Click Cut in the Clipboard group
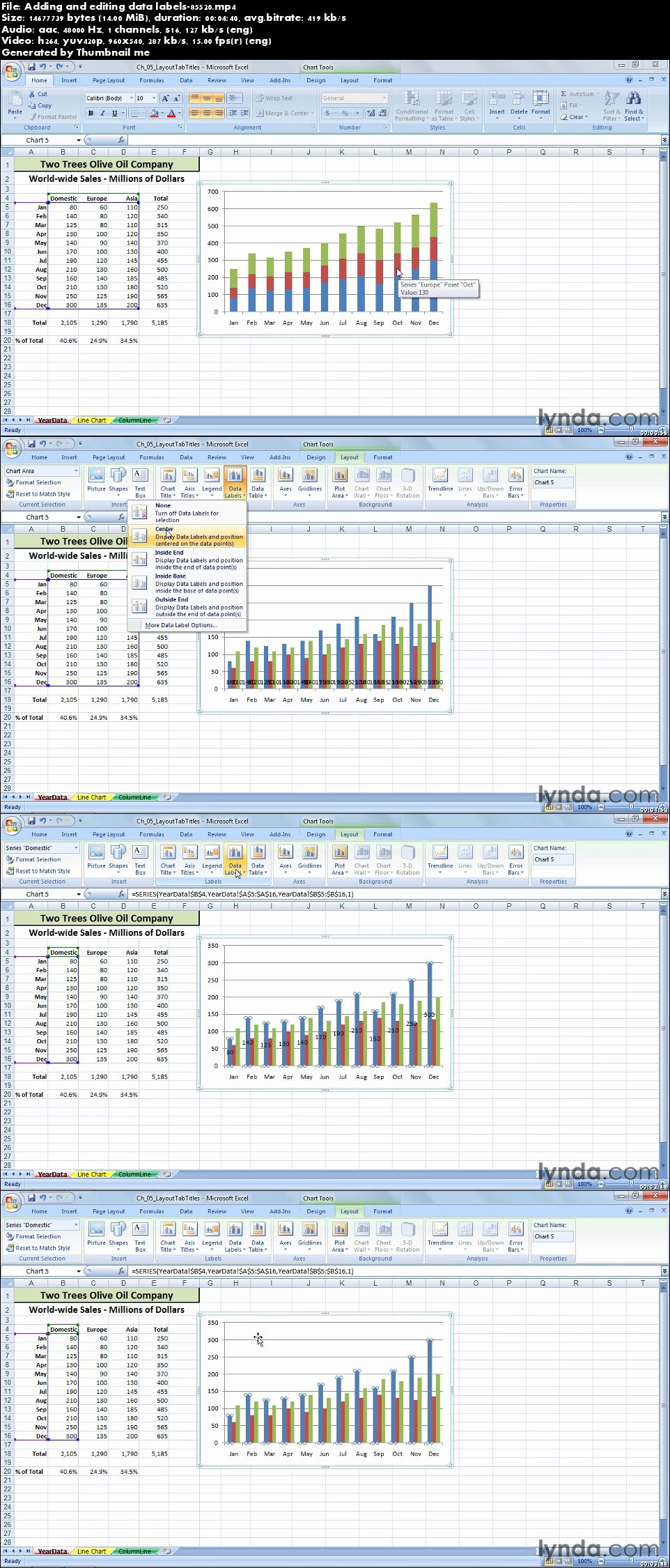 (x=38, y=94)
